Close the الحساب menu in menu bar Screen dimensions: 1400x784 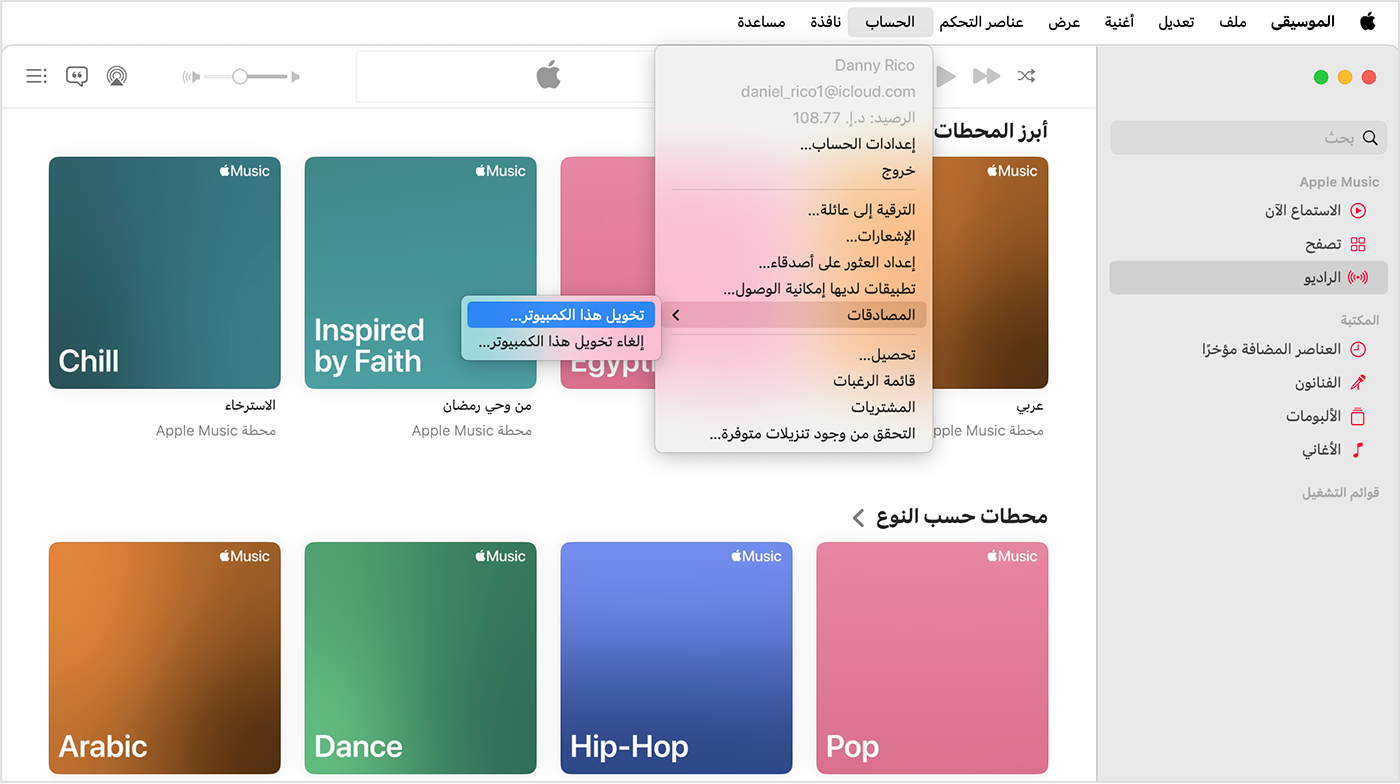(890, 21)
